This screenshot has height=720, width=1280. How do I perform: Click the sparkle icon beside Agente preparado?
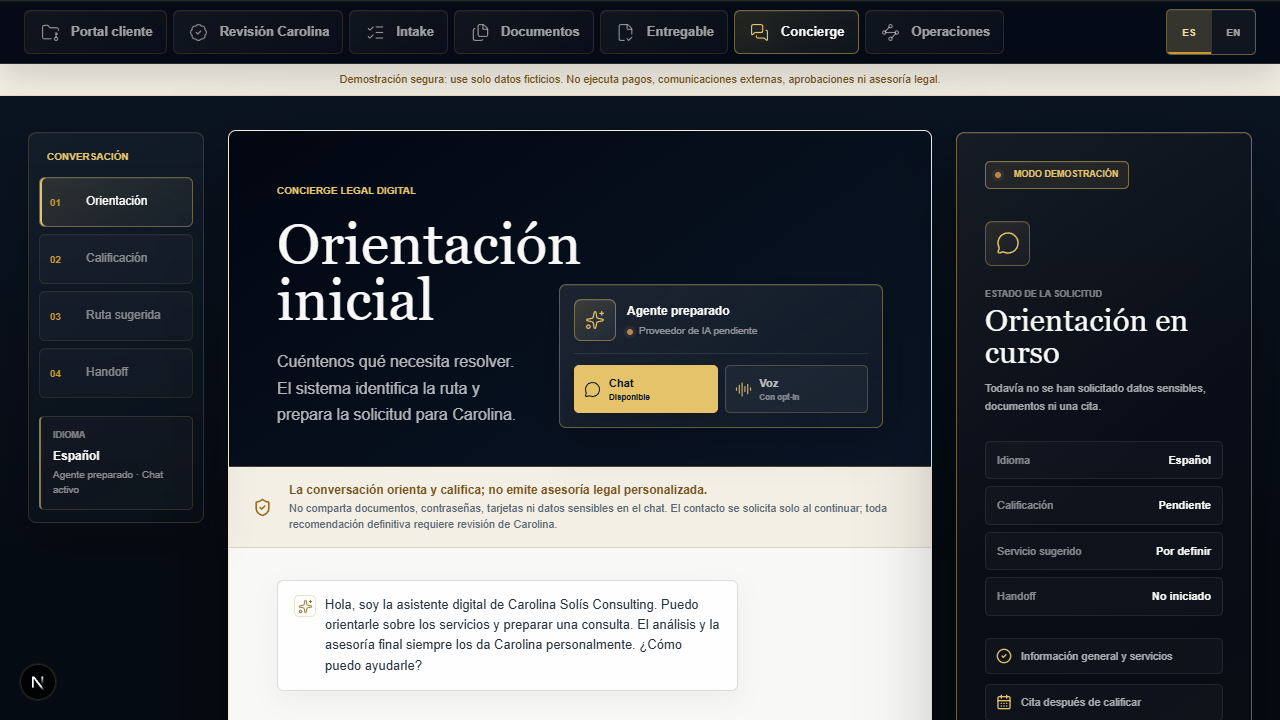(595, 320)
